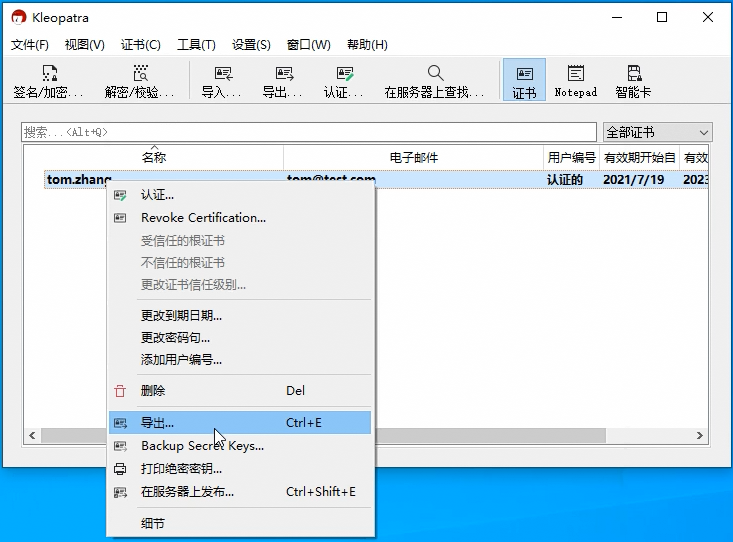This screenshot has width=733, height=542.
Task: Click the 导出 export toolbar icon
Action: [x=282, y=81]
